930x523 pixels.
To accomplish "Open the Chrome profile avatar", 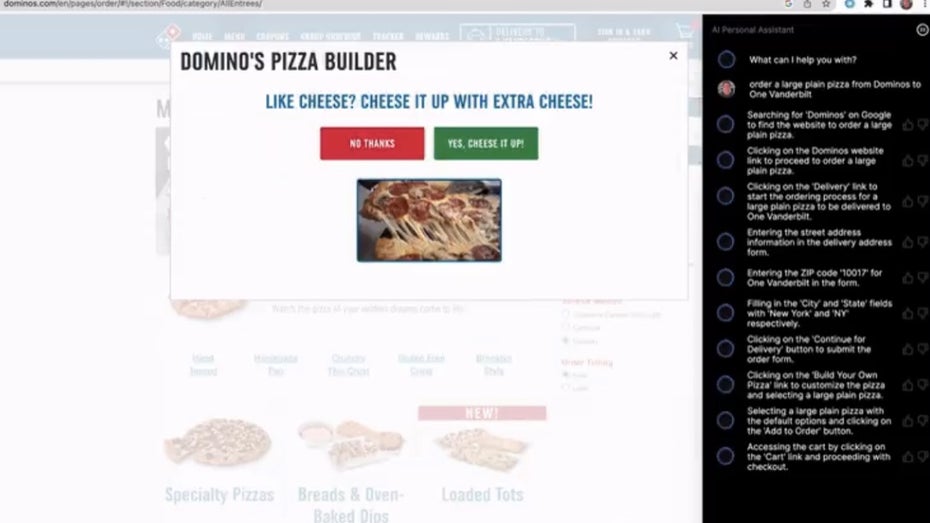I will [906, 4].
